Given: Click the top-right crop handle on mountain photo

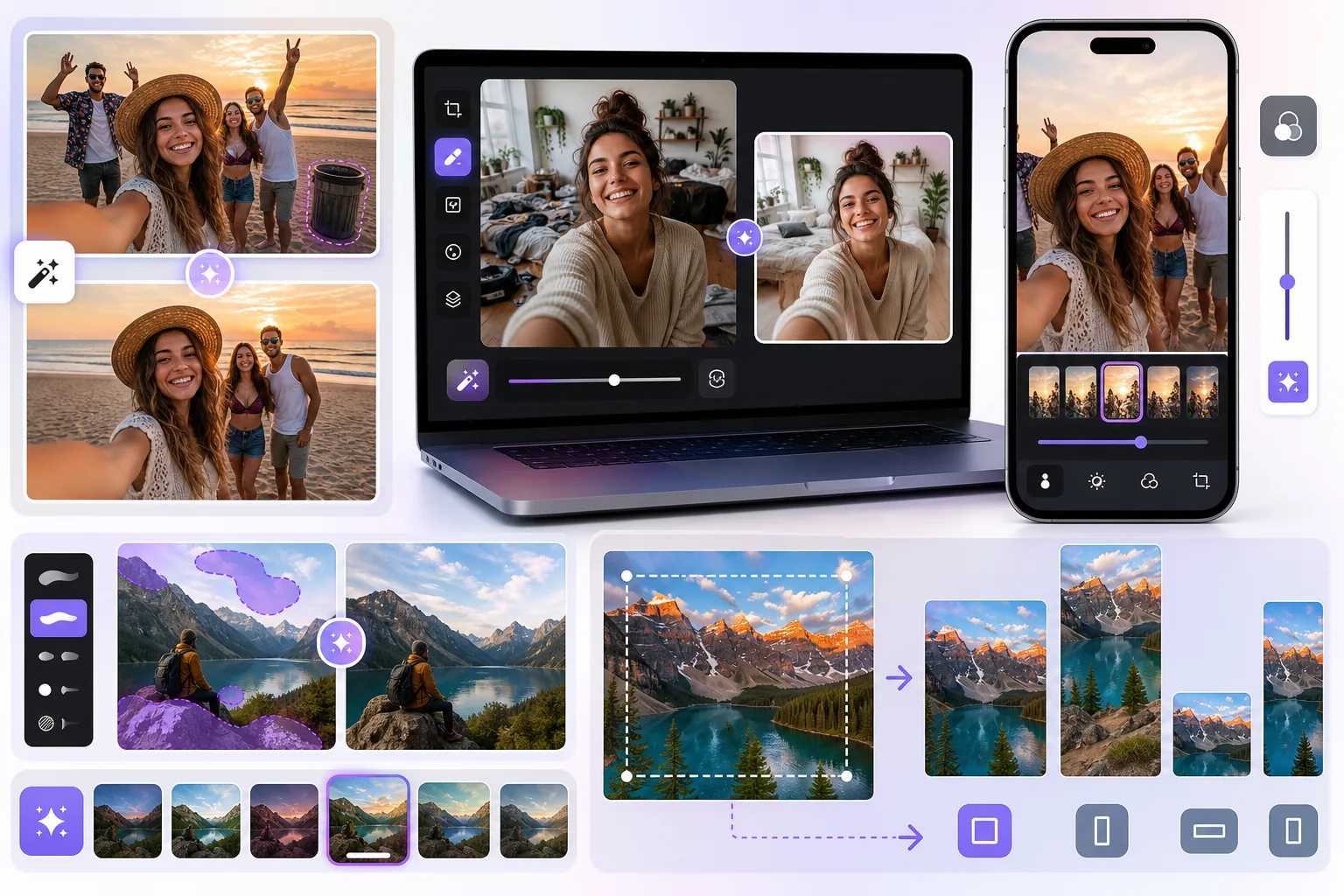Looking at the screenshot, I should [x=846, y=576].
